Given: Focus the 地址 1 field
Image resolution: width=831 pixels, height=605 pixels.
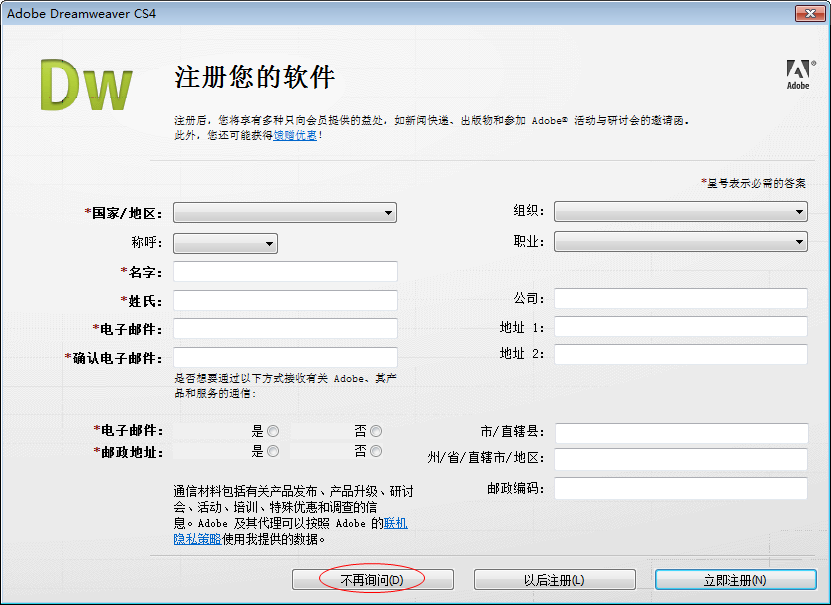Looking at the screenshot, I should click(x=680, y=326).
